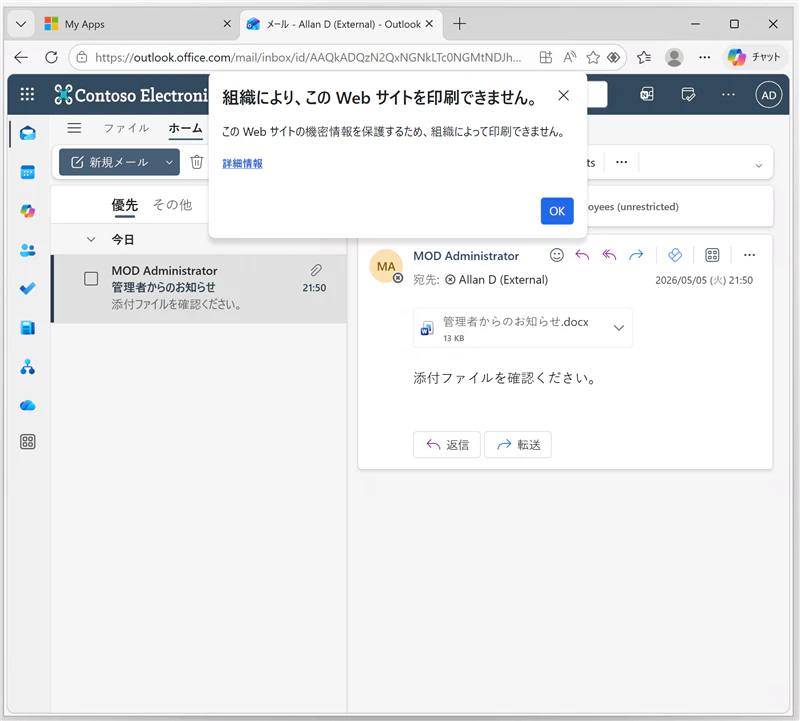800x721 pixels.
Task: Switch to the My Apps browser tab
Action: click(x=137, y=24)
